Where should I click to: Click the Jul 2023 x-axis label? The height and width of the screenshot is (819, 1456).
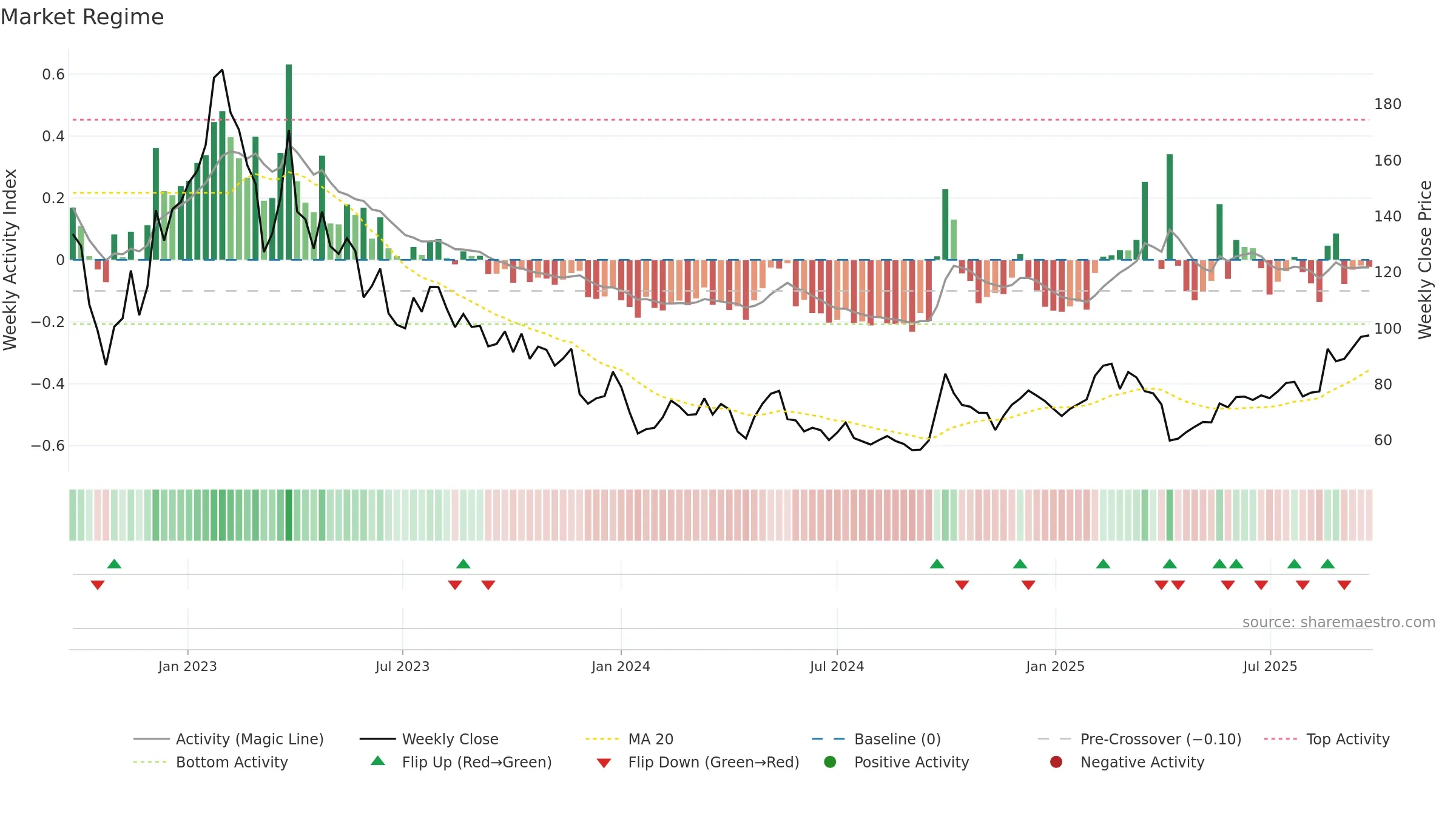pos(402,666)
